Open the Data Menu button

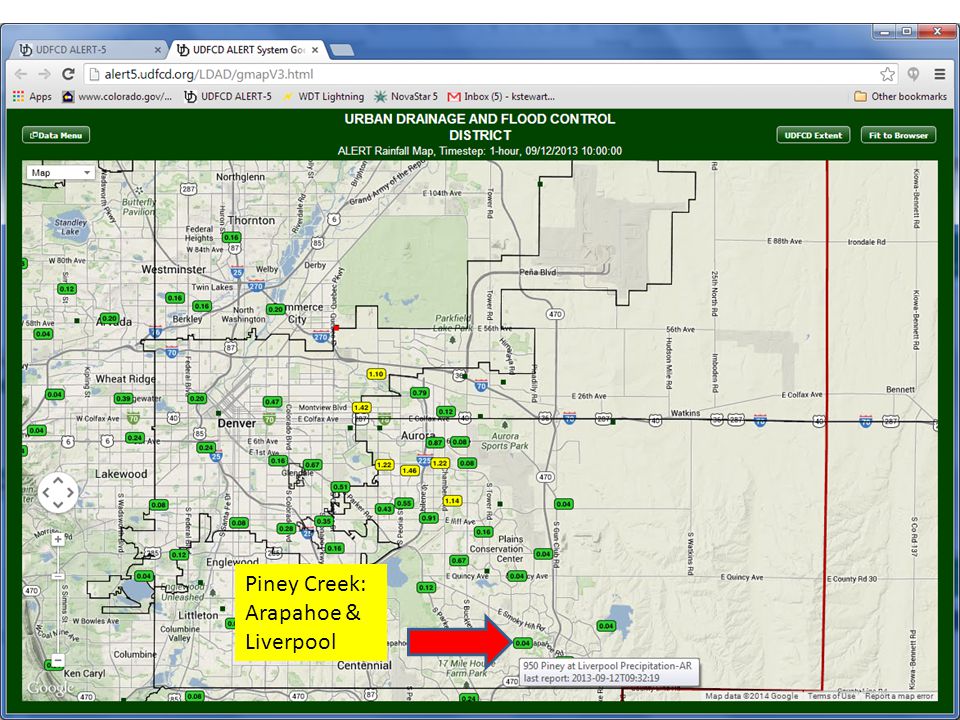coord(56,135)
